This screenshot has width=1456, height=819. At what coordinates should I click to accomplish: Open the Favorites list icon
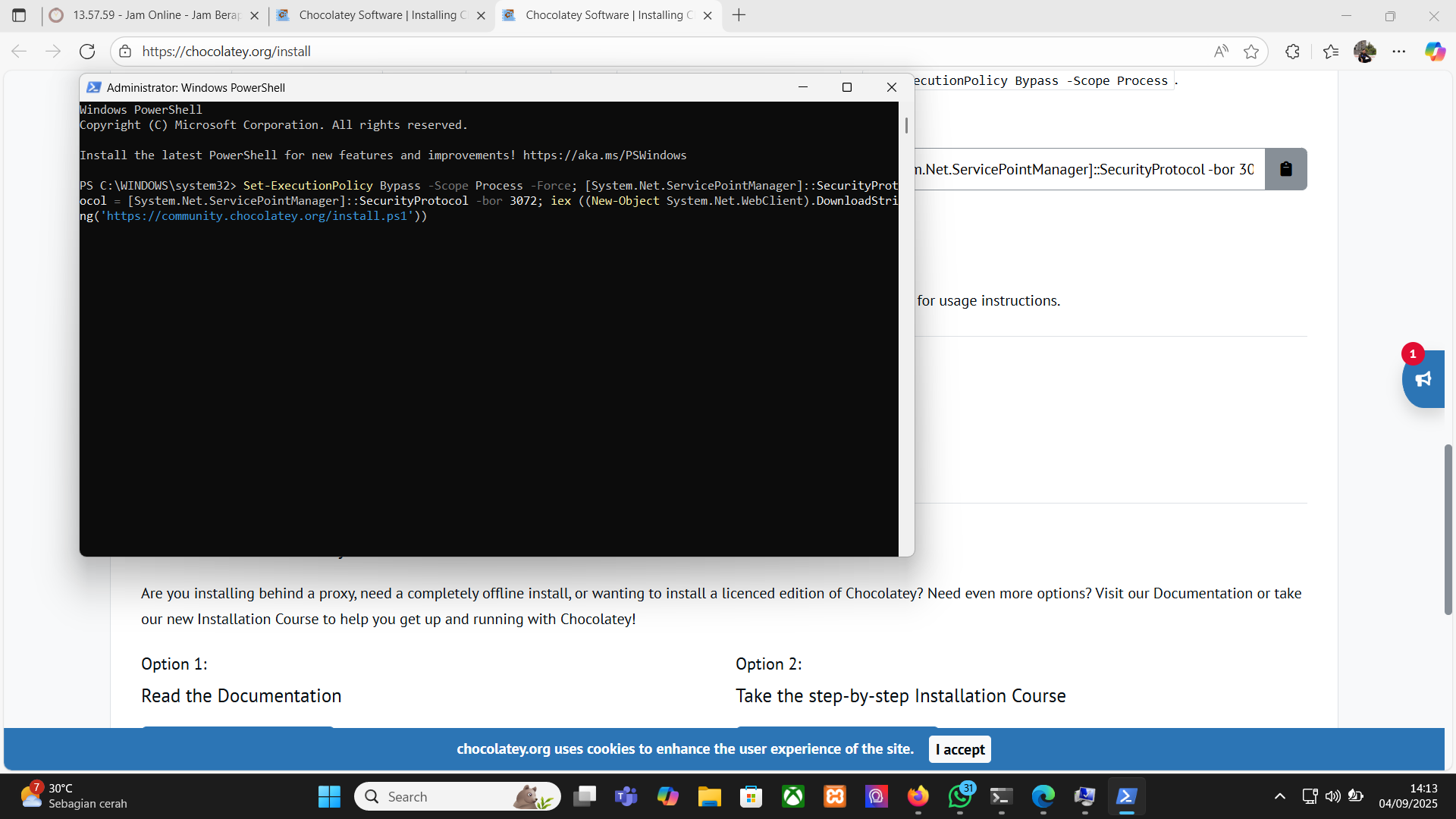pyautogui.click(x=1331, y=51)
